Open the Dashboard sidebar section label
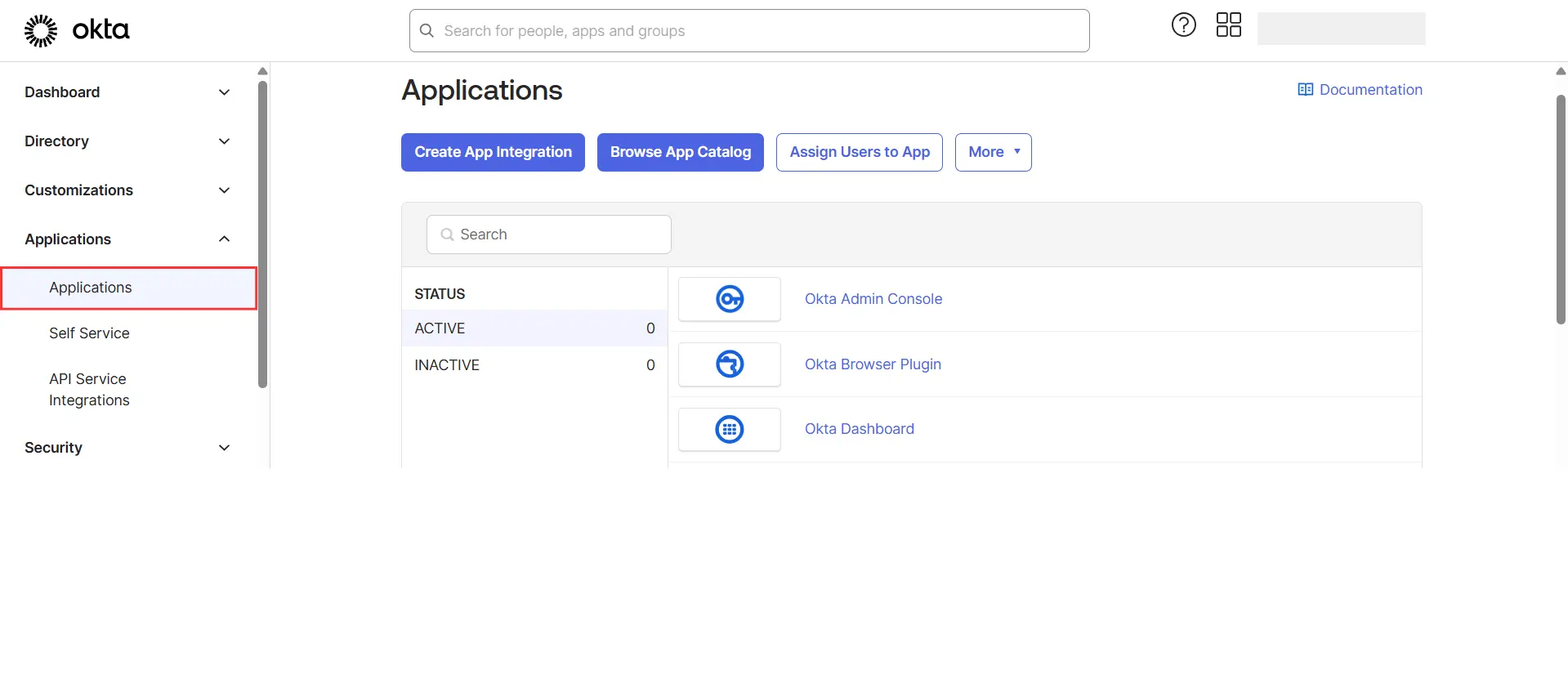1568x688 pixels. (62, 92)
